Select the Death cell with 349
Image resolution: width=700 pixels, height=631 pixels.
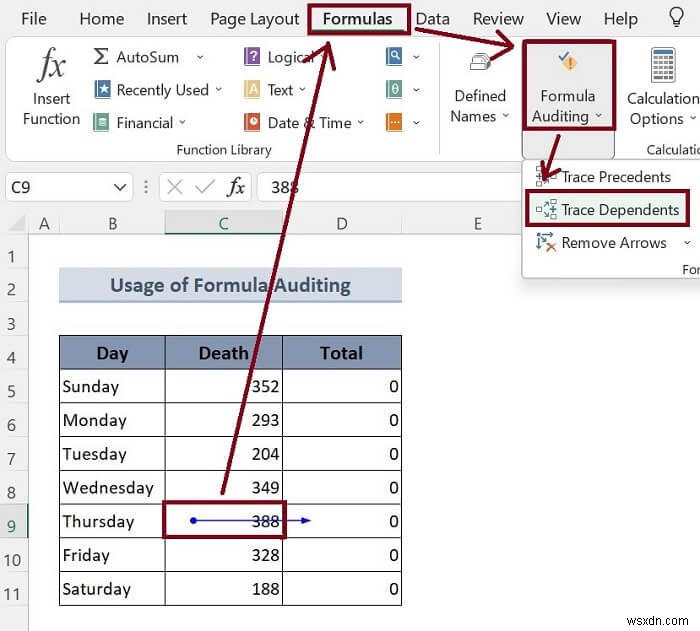(224, 487)
